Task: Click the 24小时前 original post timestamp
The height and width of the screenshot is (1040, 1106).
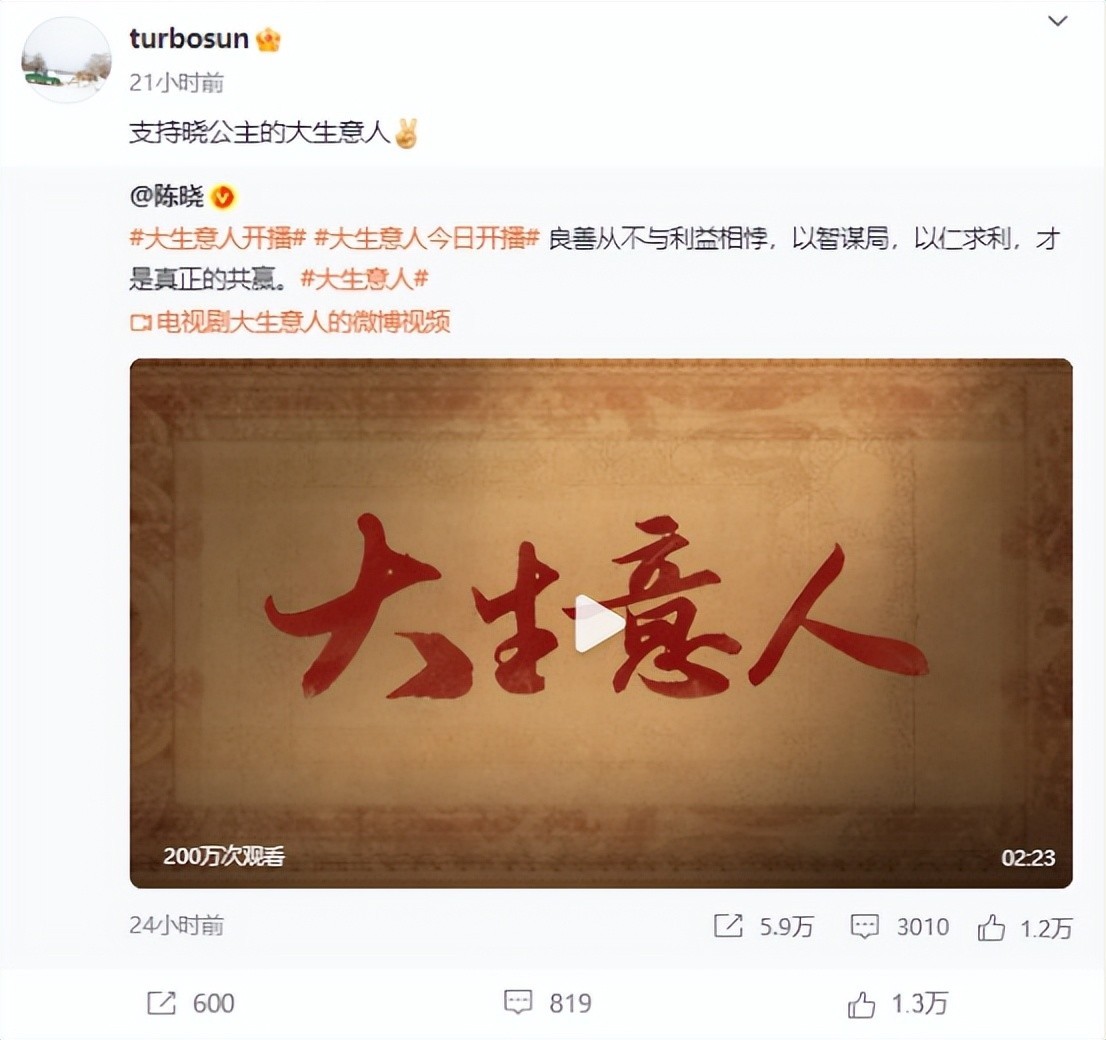Action: pos(176,925)
